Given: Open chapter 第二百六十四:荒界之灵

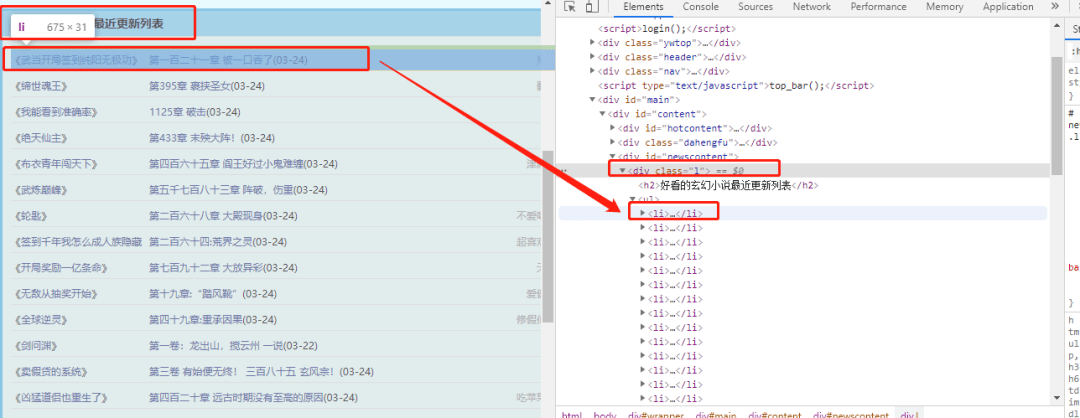Looking at the screenshot, I should pyautogui.click(x=200, y=242).
